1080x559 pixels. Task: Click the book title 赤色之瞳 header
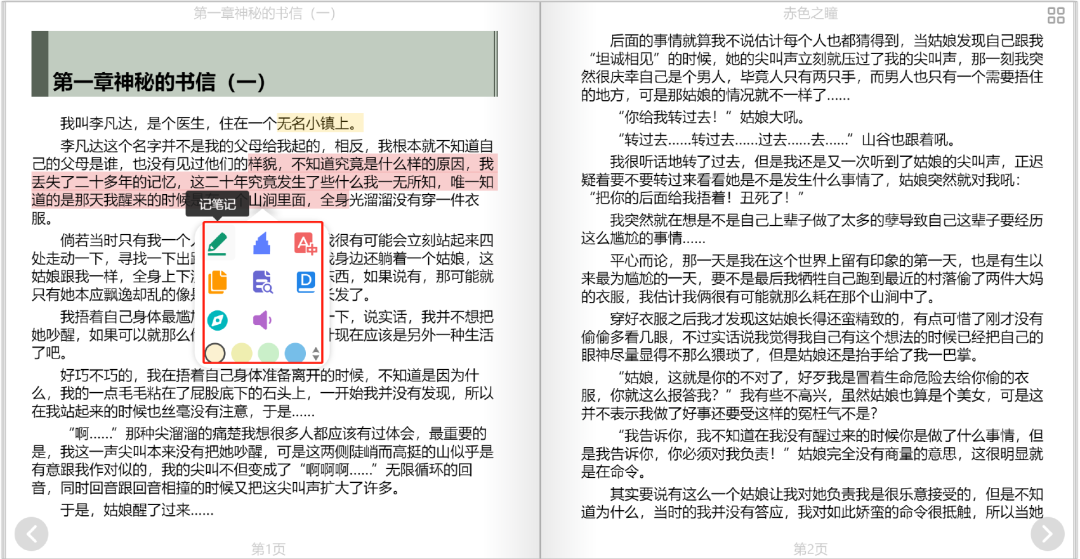coord(810,13)
